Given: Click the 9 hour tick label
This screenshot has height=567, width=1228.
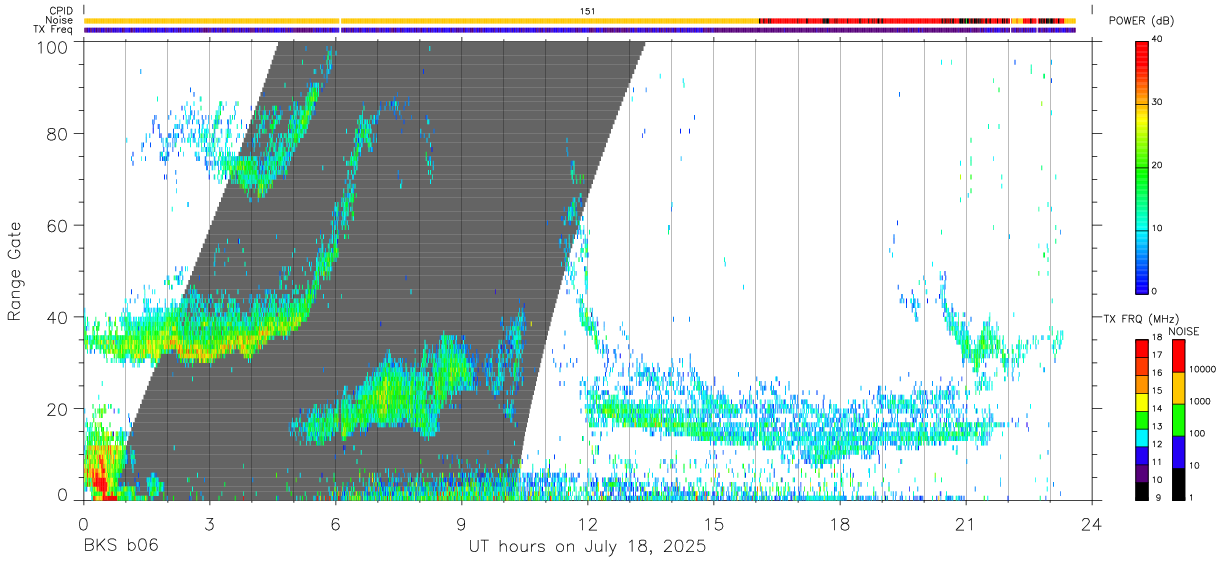Looking at the screenshot, I should pos(461,523).
